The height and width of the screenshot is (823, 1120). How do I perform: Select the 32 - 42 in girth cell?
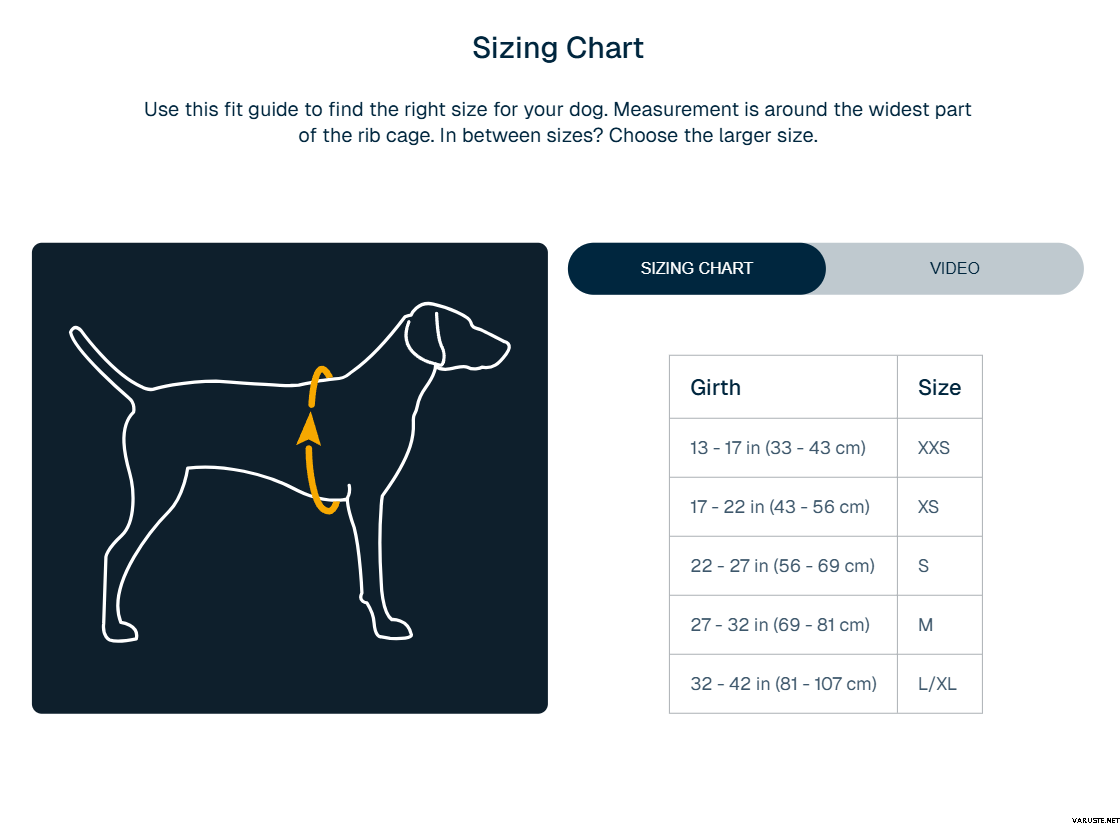click(x=783, y=683)
